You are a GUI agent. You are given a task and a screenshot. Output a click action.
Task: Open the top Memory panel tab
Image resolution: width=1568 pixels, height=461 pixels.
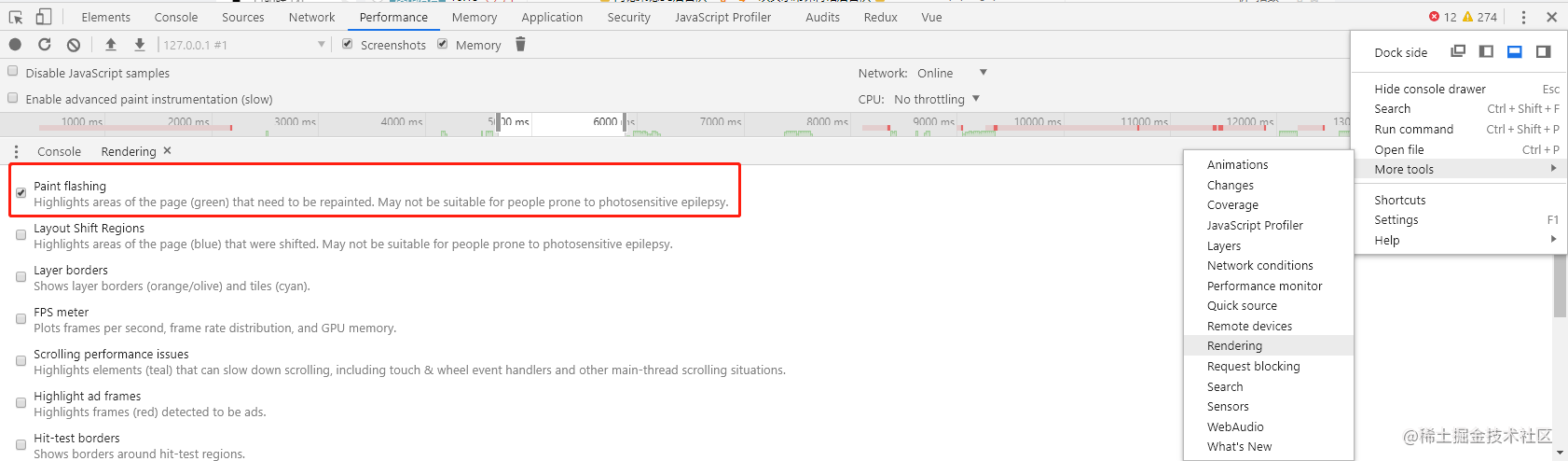coord(475,17)
